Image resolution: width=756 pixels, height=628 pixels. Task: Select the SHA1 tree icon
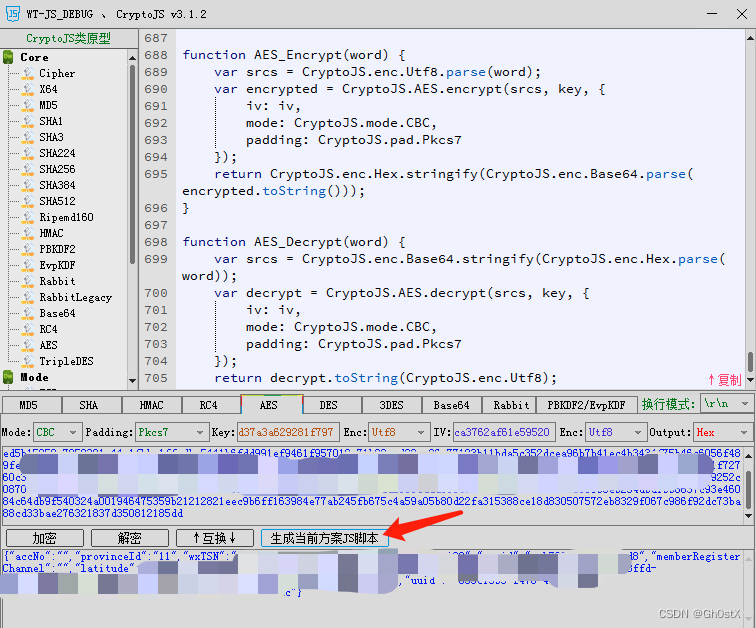(x=28, y=121)
